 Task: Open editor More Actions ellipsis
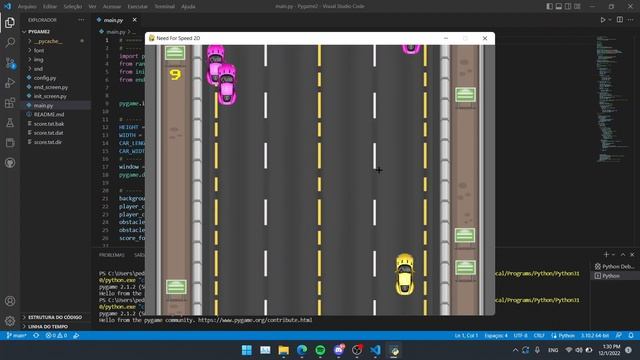(x=631, y=20)
